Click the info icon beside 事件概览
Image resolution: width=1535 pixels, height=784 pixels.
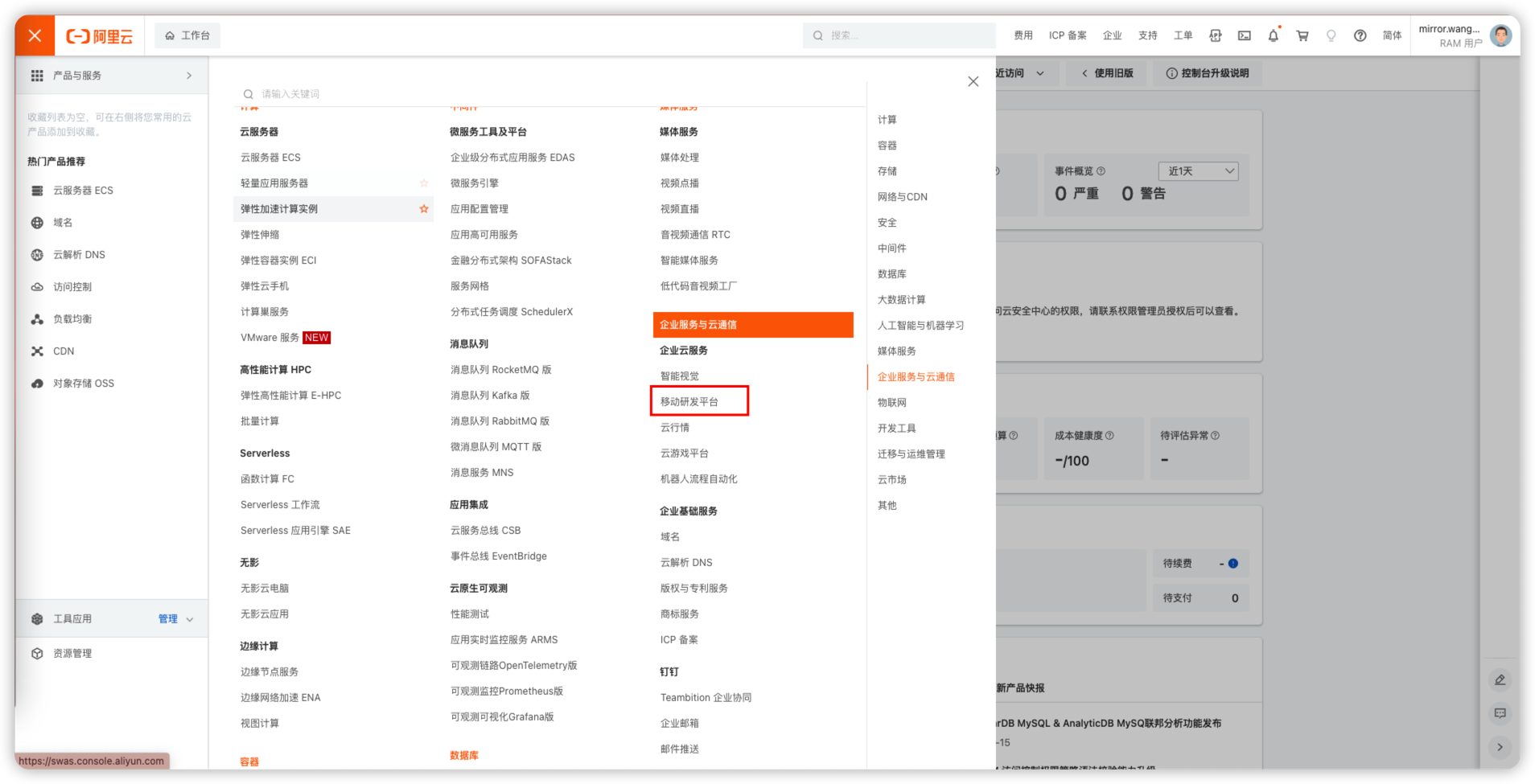pyautogui.click(x=1101, y=171)
